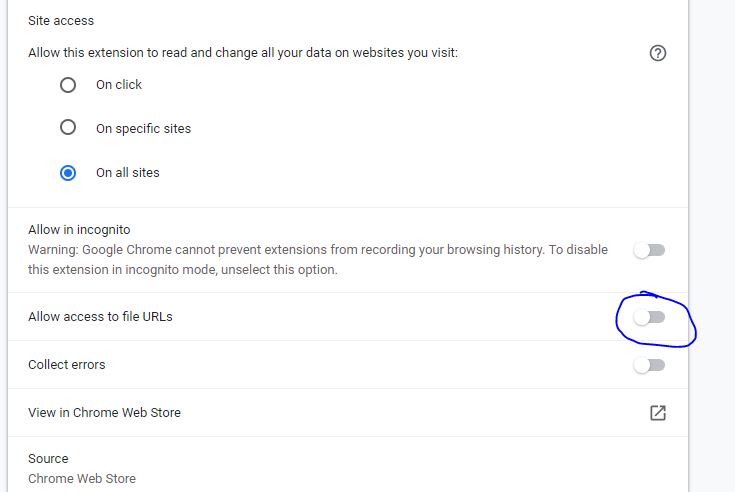Click the 'Site access' section heading

click(61, 21)
